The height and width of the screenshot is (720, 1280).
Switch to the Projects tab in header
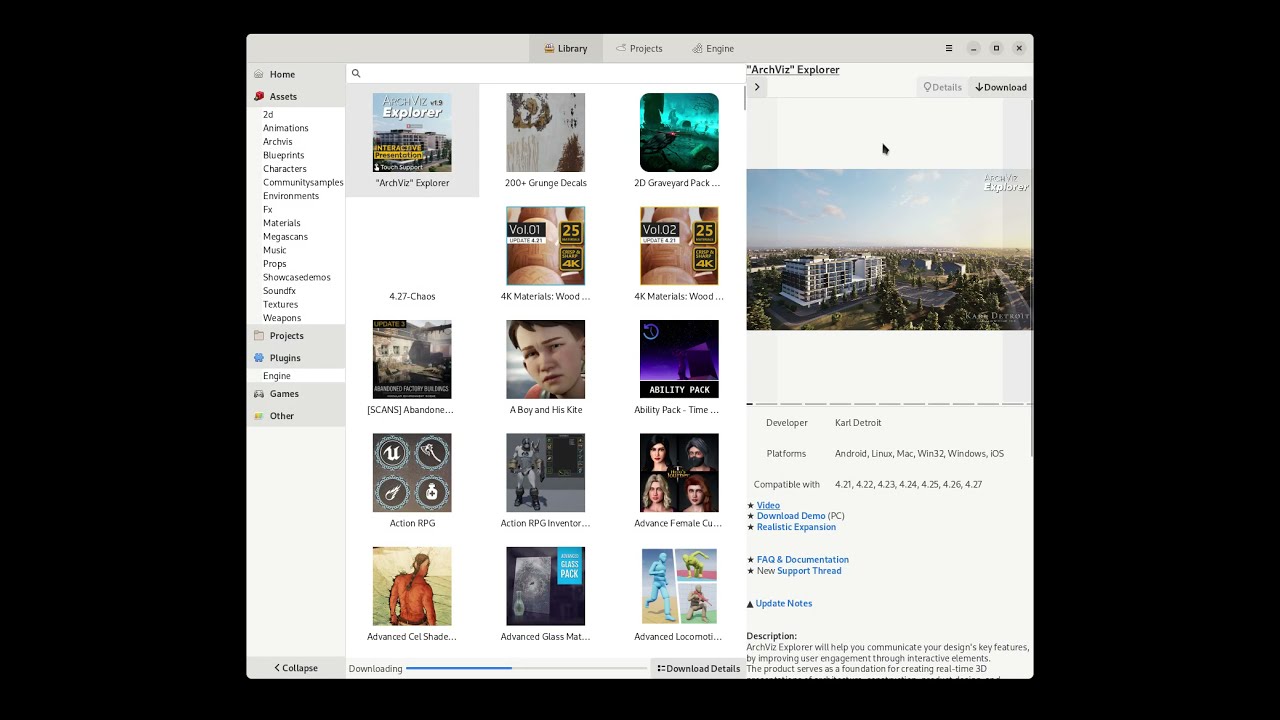tap(639, 48)
